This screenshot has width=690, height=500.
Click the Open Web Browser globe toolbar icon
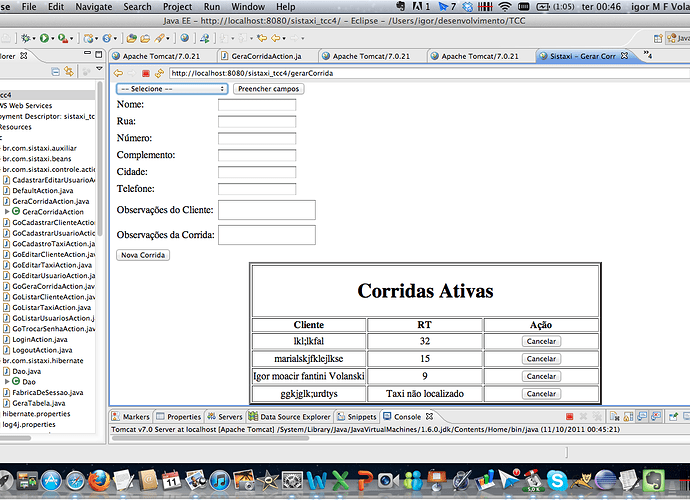(x=185, y=38)
